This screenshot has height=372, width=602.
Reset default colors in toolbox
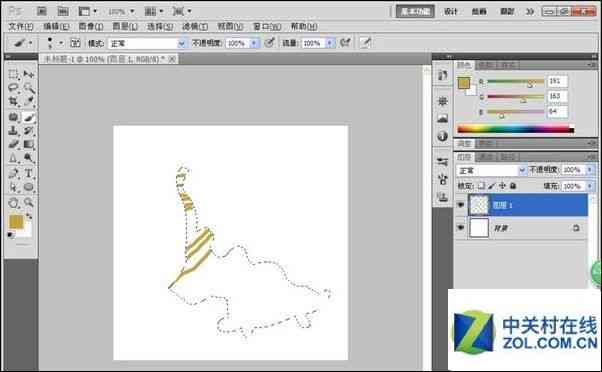tap(11, 235)
